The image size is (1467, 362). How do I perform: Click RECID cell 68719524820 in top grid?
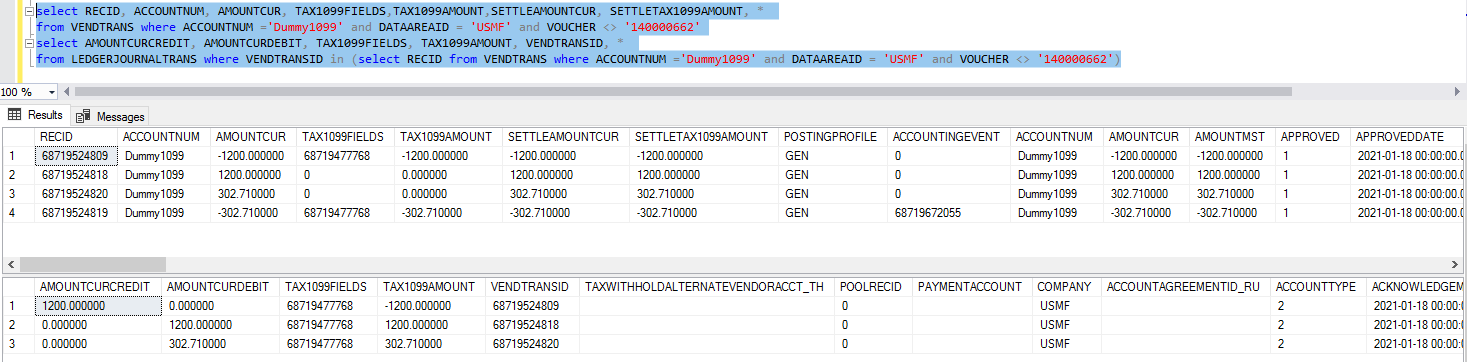point(76,194)
